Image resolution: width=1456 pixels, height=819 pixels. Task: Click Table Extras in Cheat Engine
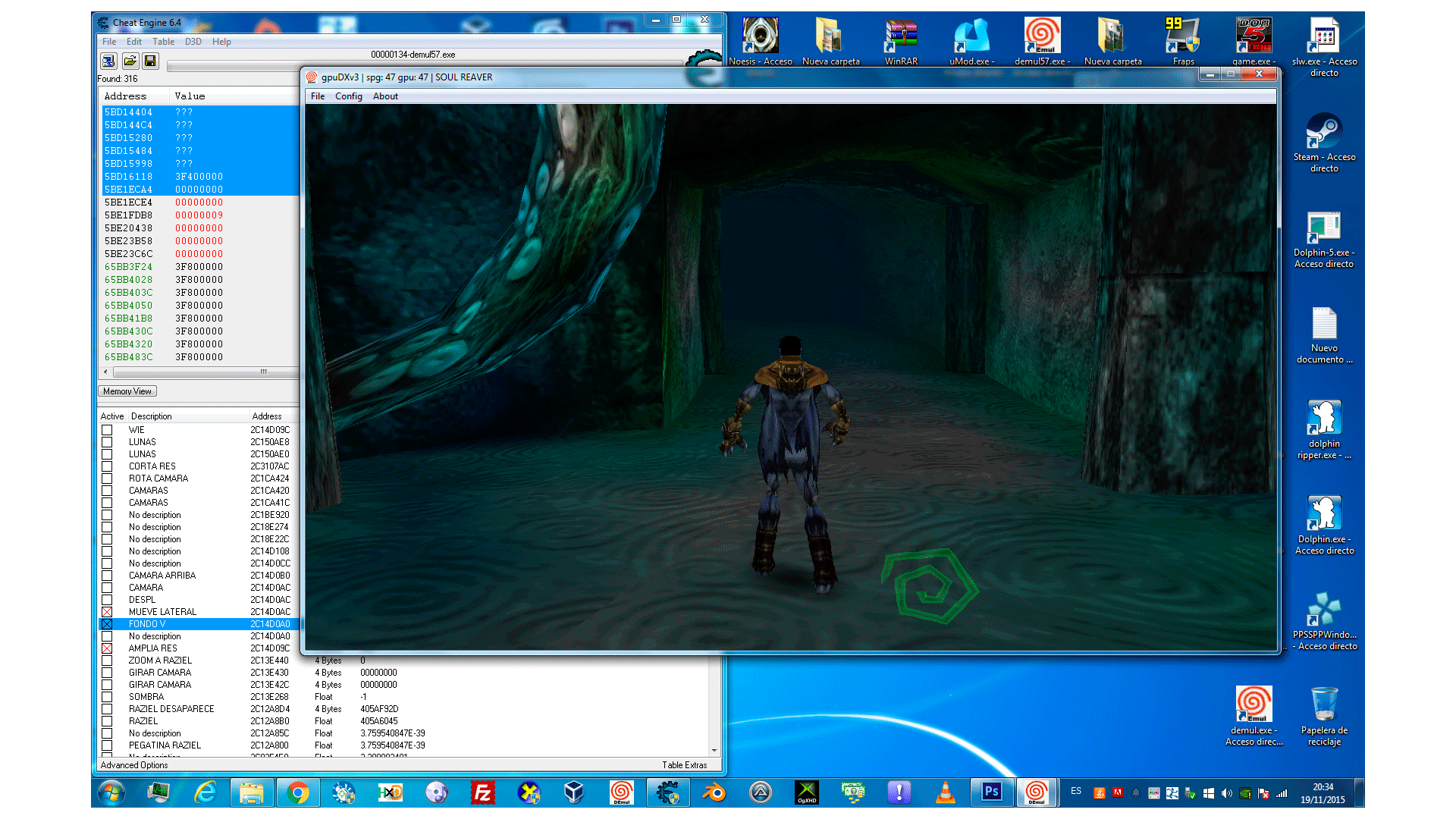[684, 765]
